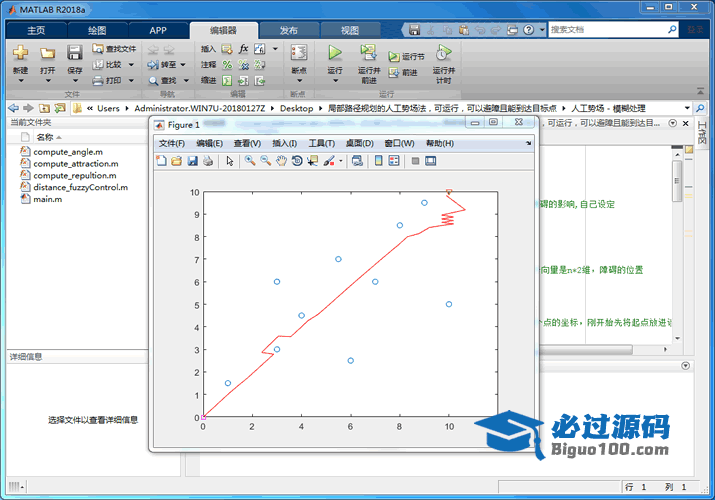Select the Rotate 3D tool in Figure 1
Screen dimensions: 715x500
(297, 161)
